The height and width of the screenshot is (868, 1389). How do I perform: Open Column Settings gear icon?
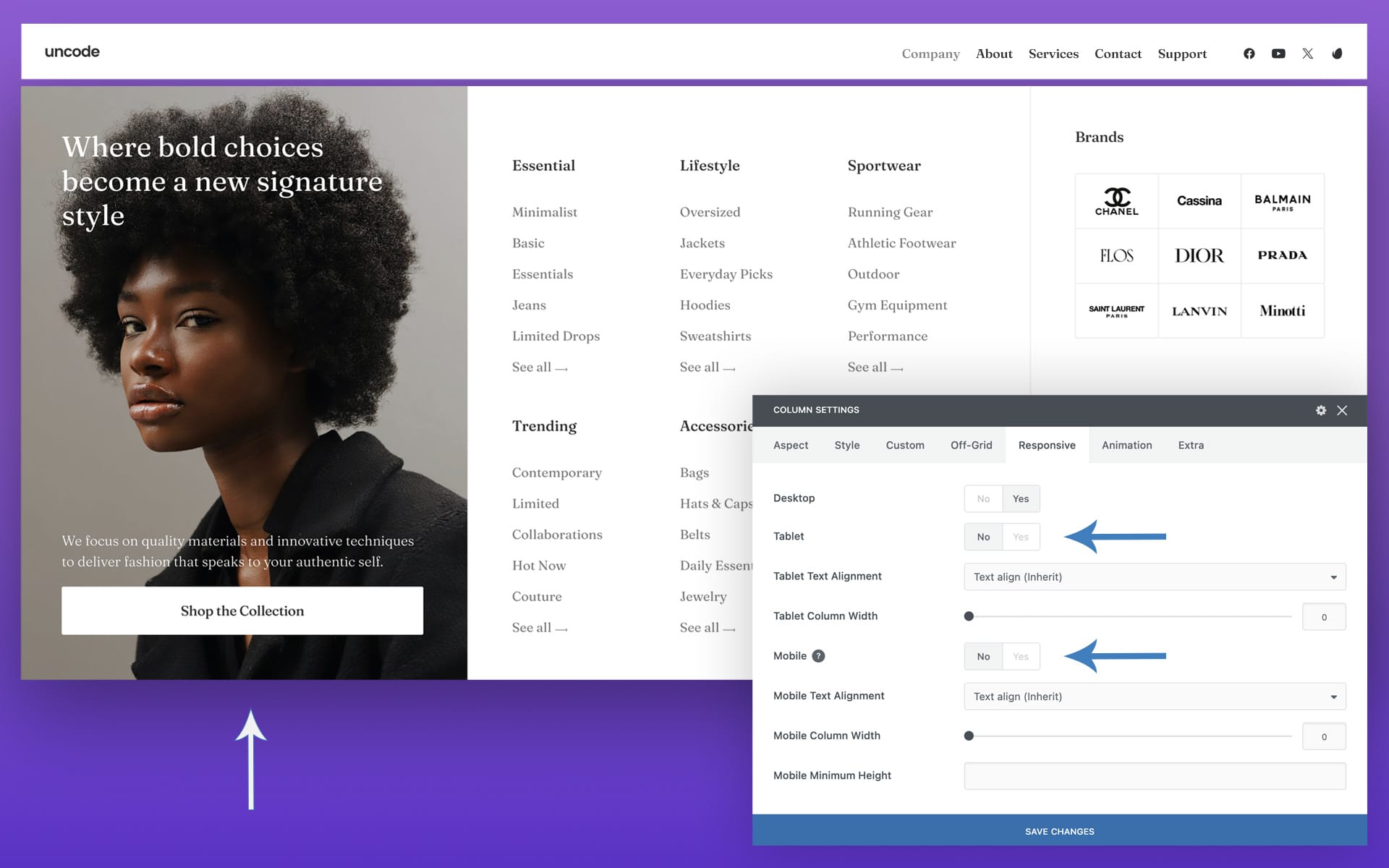(x=1321, y=410)
